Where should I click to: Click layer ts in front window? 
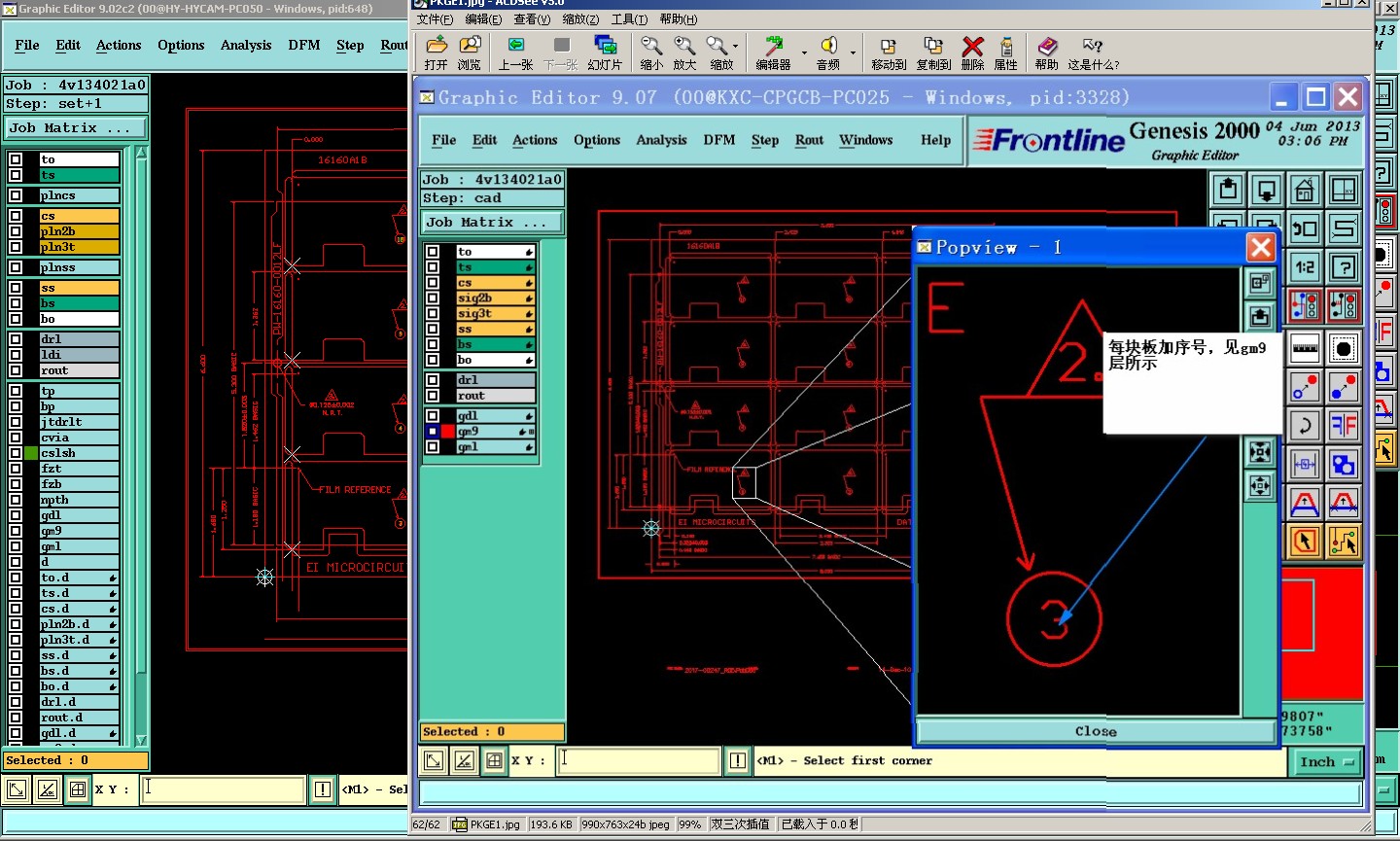495,267
